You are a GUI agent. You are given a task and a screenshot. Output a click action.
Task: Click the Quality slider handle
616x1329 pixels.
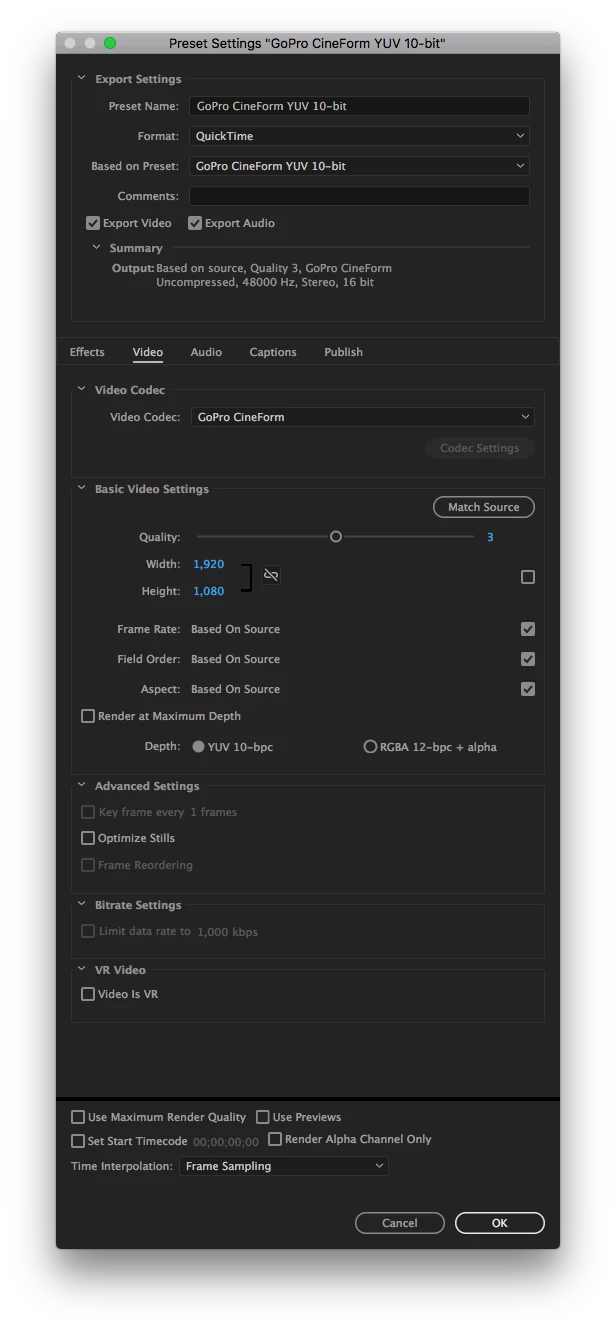[x=336, y=537]
